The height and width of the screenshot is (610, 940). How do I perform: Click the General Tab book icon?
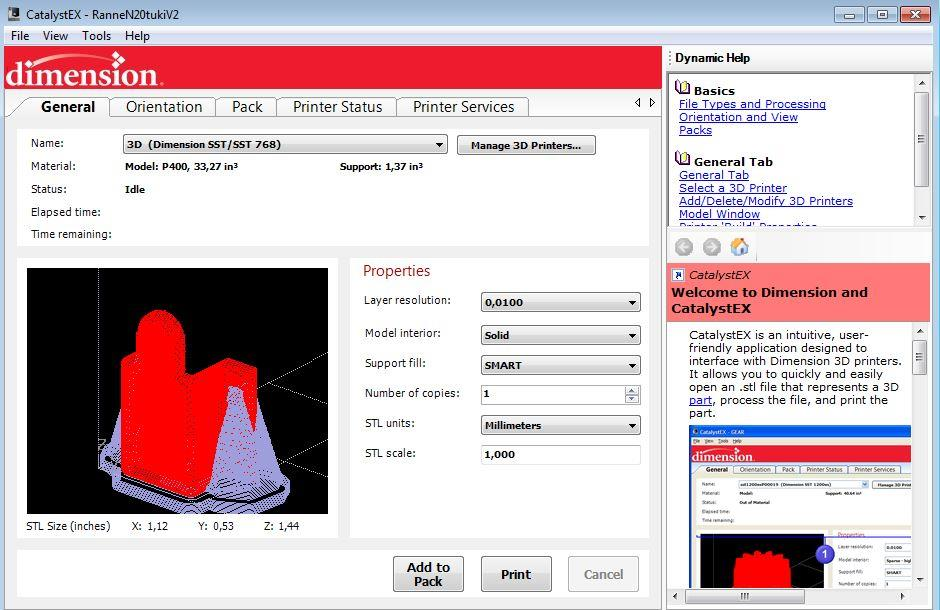pyautogui.click(x=682, y=158)
